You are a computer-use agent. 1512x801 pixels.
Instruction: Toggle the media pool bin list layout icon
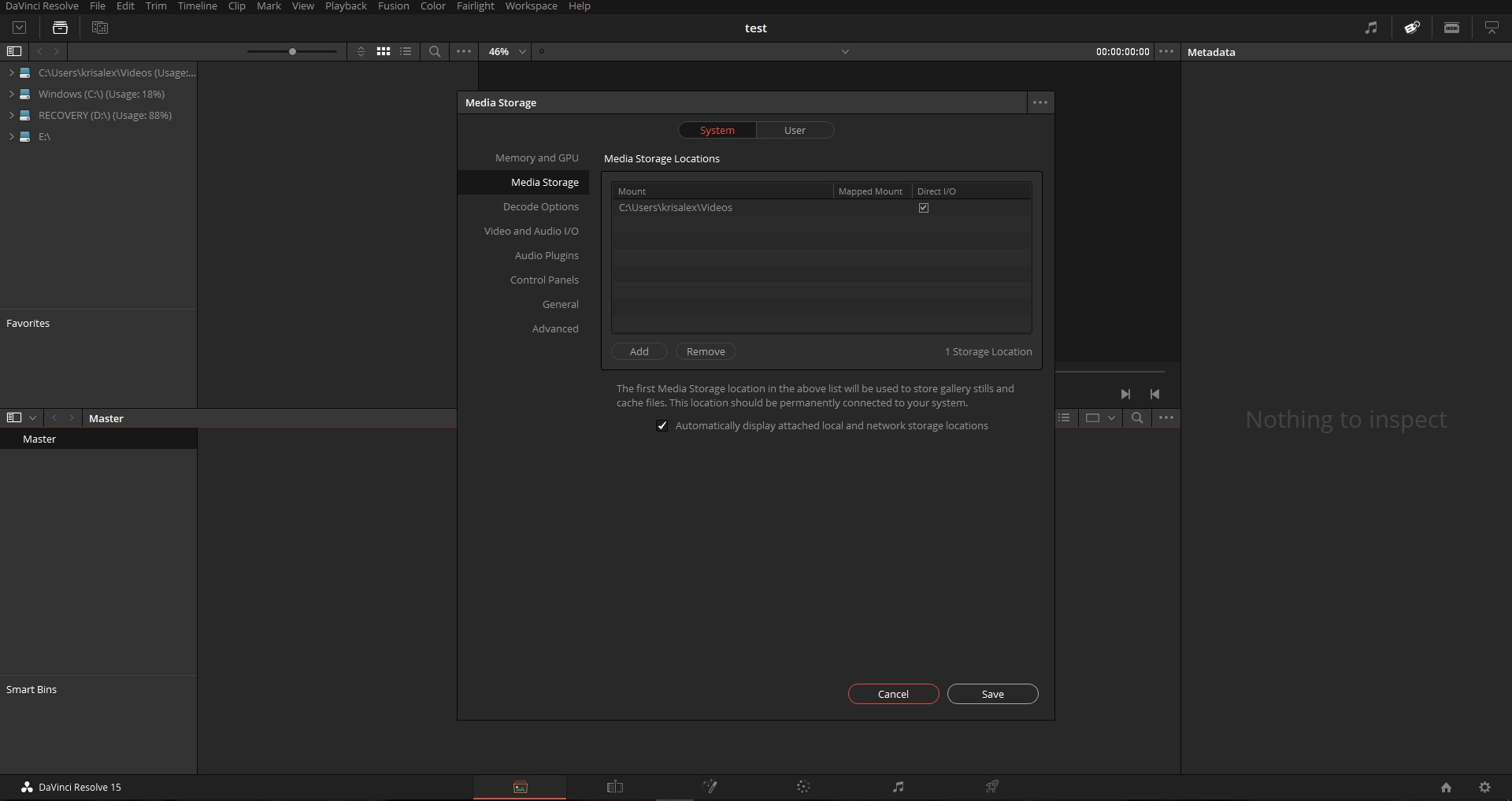click(x=14, y=417)
